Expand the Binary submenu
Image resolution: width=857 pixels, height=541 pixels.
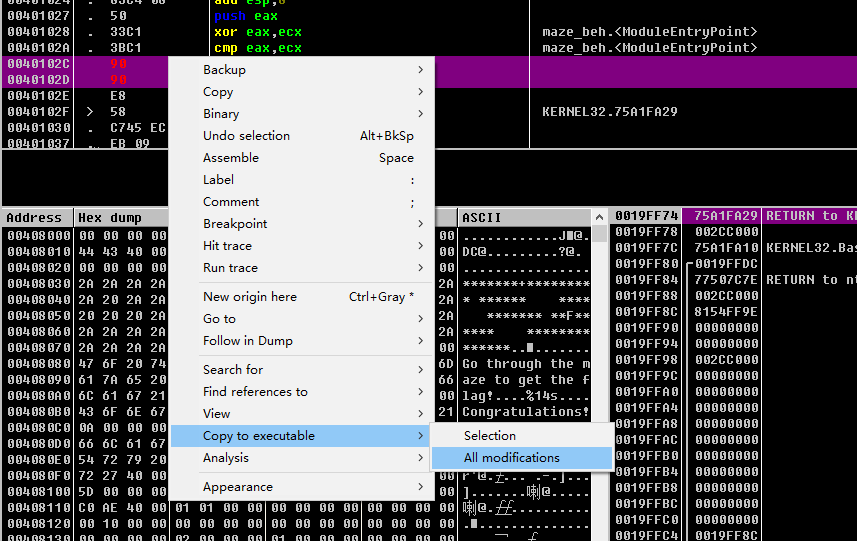[221, 114]
